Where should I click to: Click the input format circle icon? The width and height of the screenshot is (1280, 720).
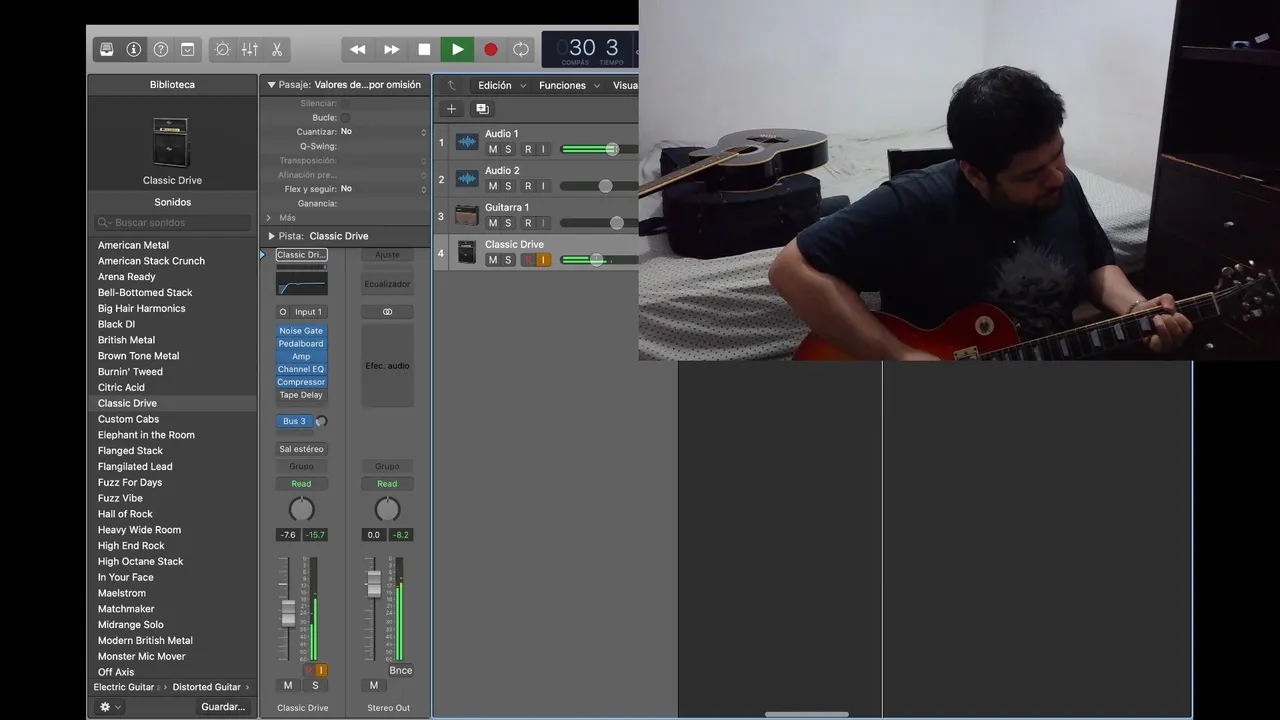tap(283, 312)
